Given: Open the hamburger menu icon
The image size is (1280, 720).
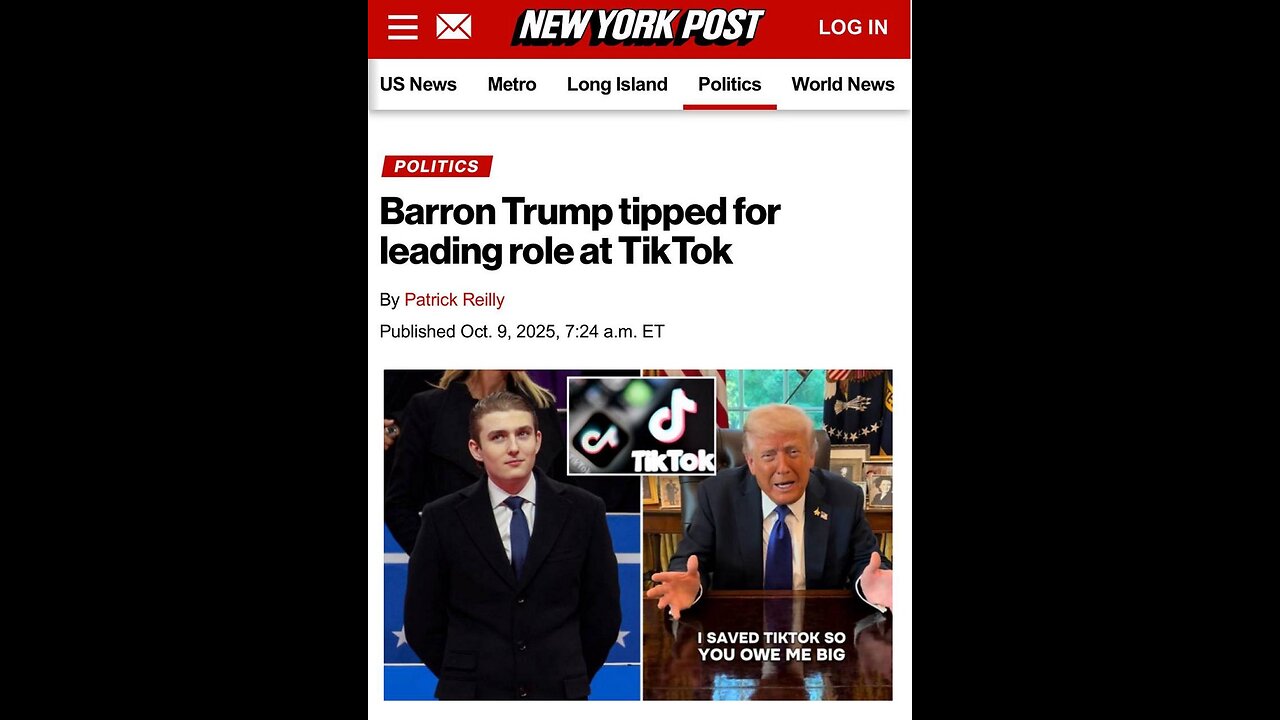Looking at the screenshot, I should click(403, 27).
